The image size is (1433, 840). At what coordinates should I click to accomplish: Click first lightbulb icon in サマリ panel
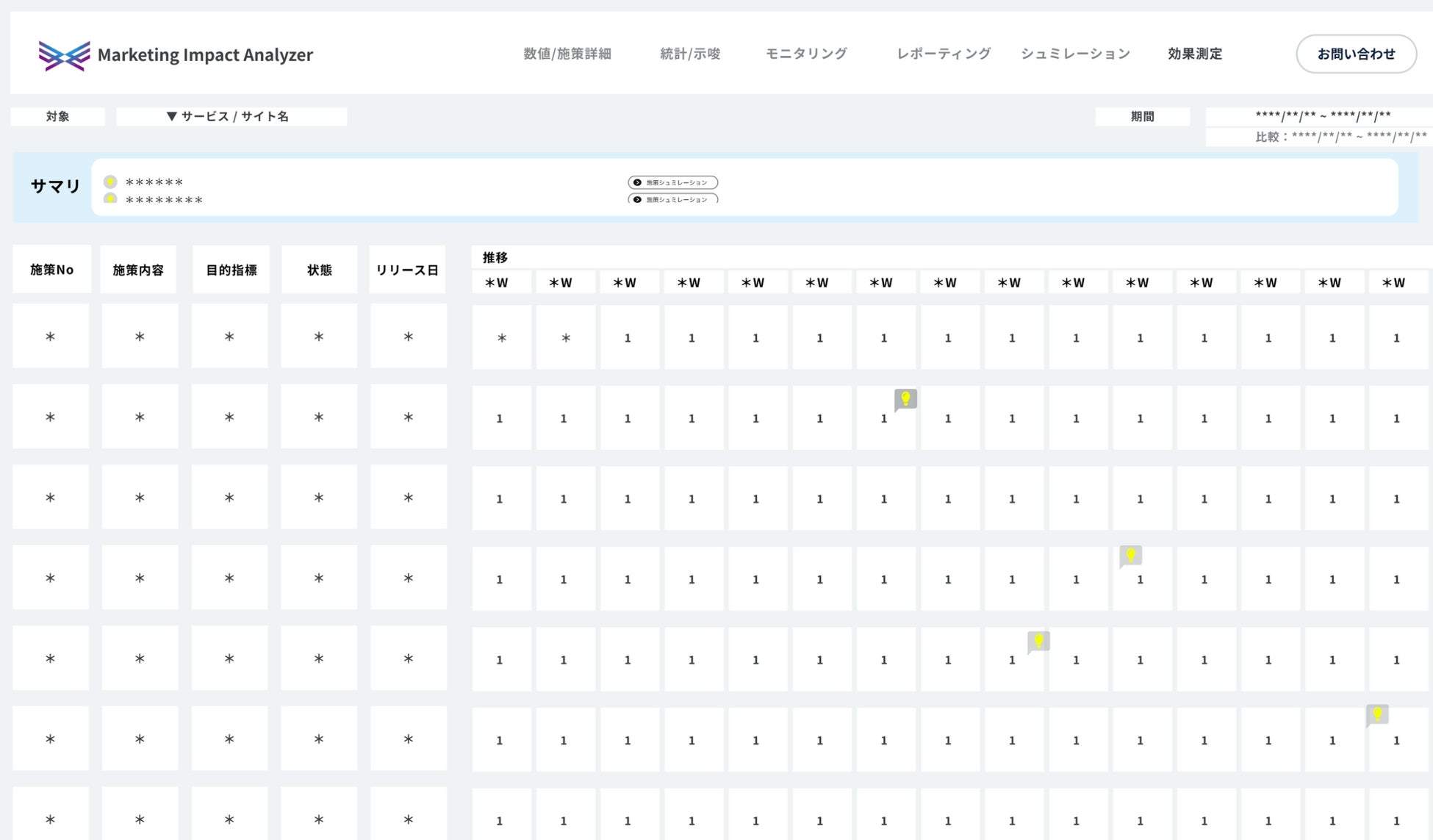tap(110, 182)
